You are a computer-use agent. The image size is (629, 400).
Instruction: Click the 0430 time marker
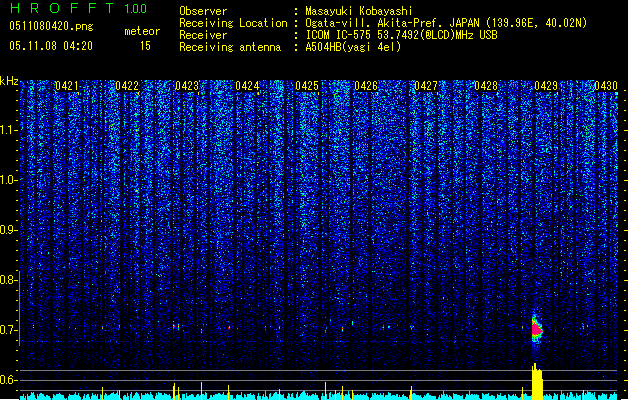(606, 86)
